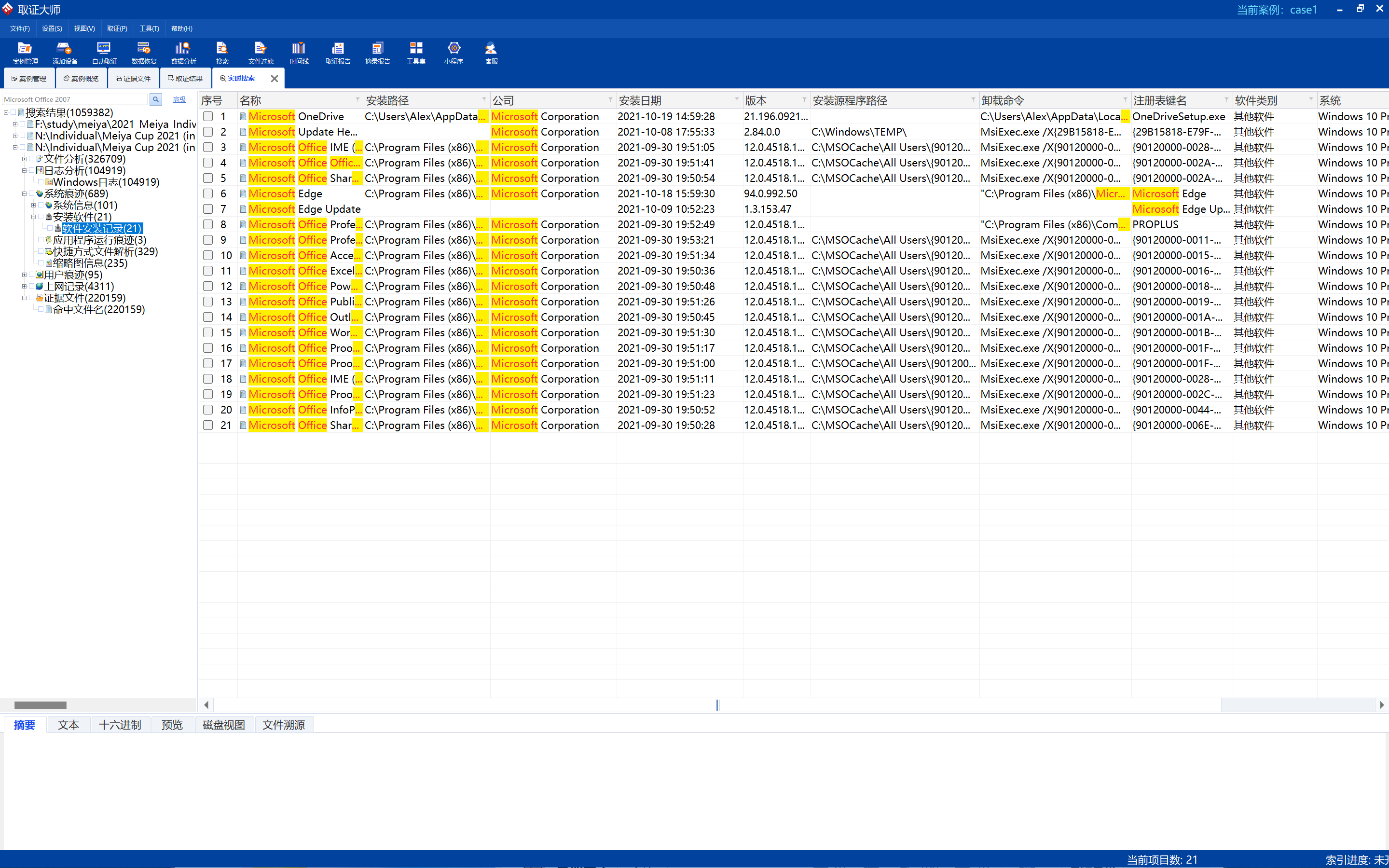Launch the 数据分析 data analysis tool
The image size is (1389, 868).
pos(183,53)
